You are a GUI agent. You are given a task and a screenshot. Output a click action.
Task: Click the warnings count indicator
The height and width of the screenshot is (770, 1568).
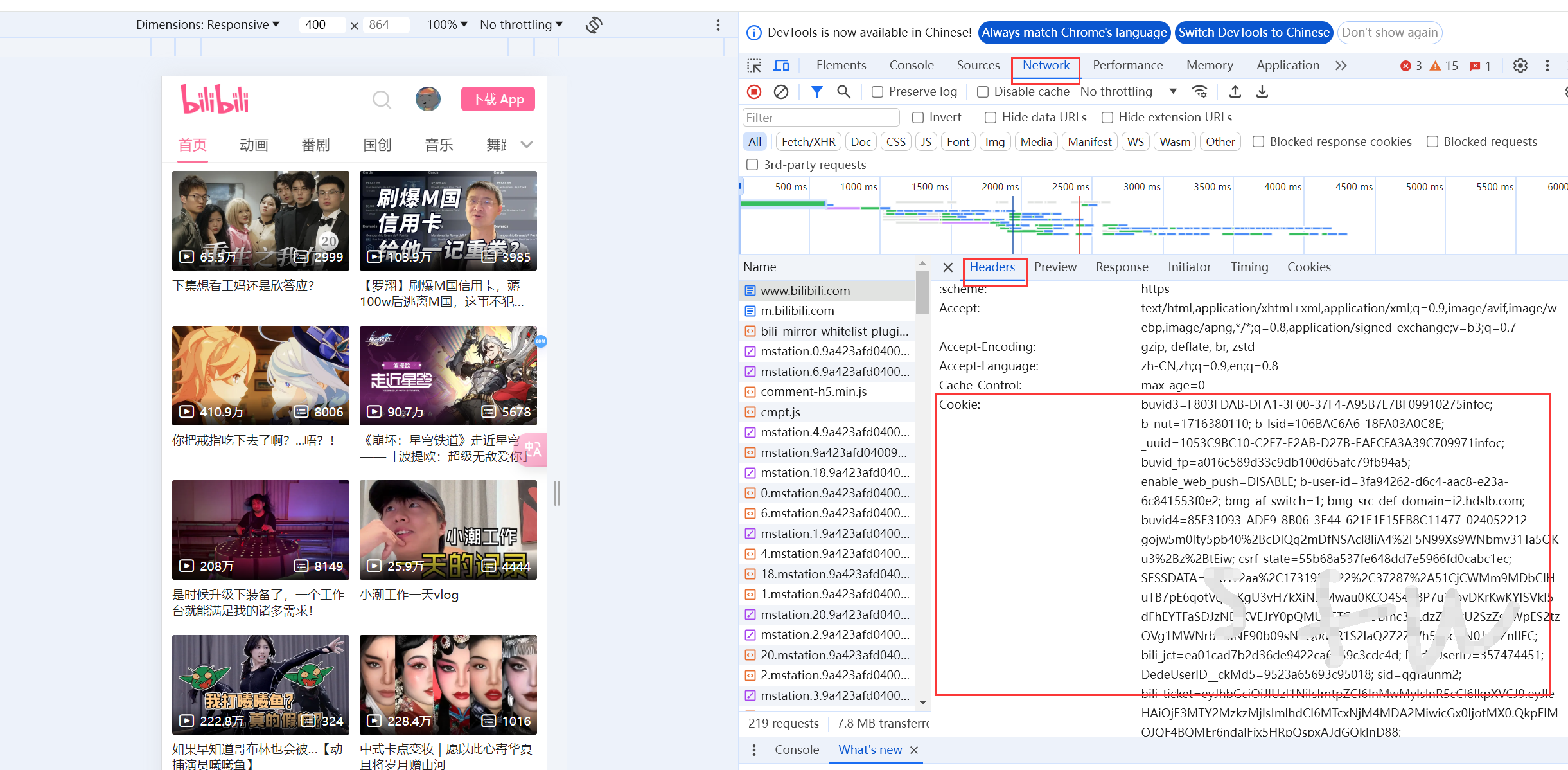(1444, 66)
